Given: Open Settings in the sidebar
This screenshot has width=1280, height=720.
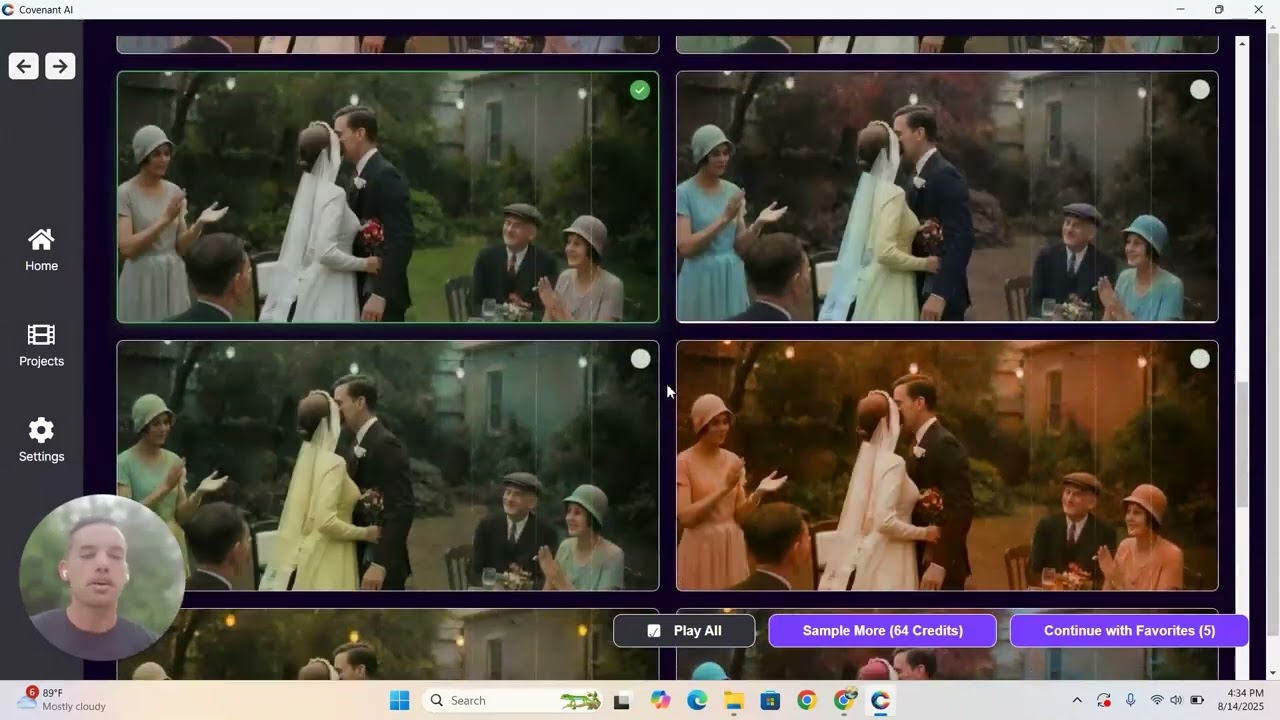Looking at the screenshot, I should coord(41,441).
